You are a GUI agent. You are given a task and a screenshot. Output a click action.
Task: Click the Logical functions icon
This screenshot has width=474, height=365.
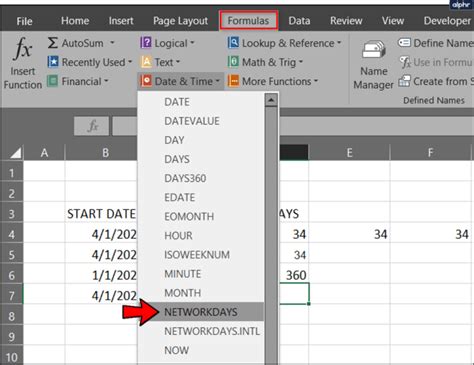[146, 43]
